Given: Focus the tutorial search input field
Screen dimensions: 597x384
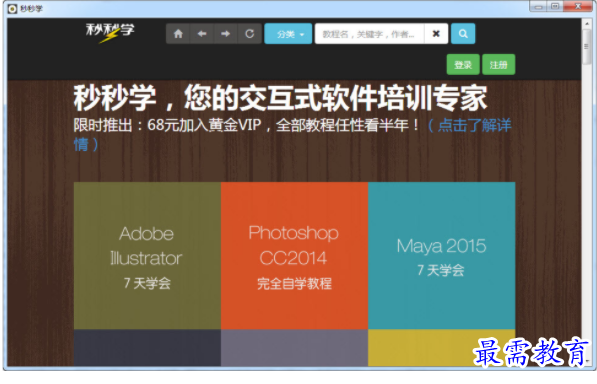Looking at the screenshot, I should pos(369,34).
